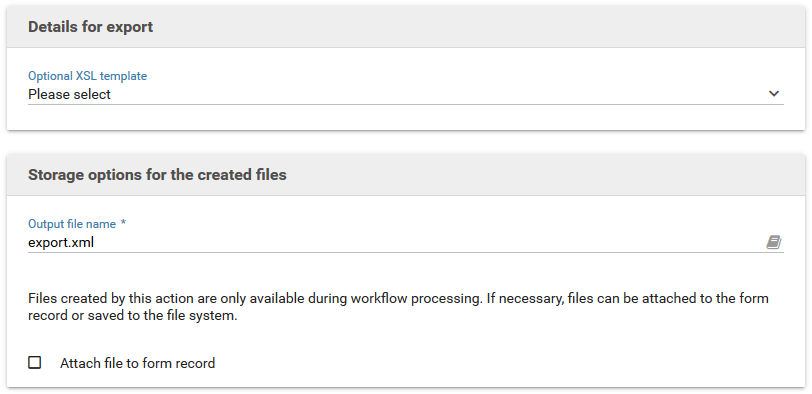Image resolution: width=812 pixels, height=394 pixels.
Task: Open the "Please select" XSL template dropdown
Action: point(405,94)
